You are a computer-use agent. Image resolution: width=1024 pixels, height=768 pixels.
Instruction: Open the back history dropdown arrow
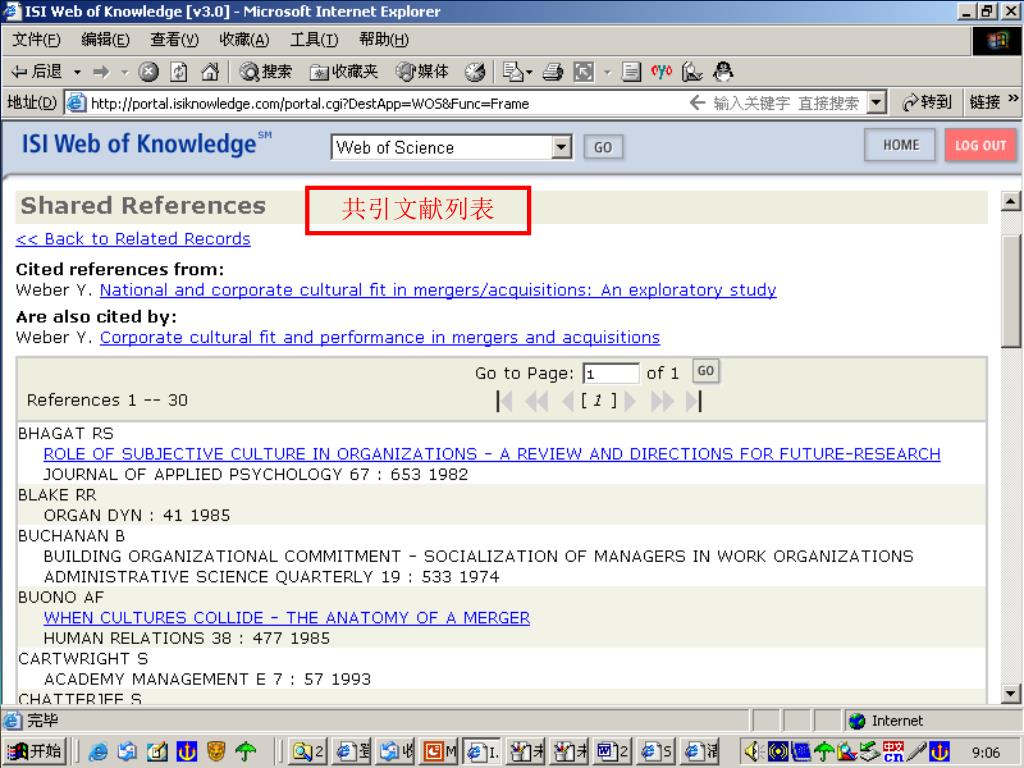coord(77,72)
